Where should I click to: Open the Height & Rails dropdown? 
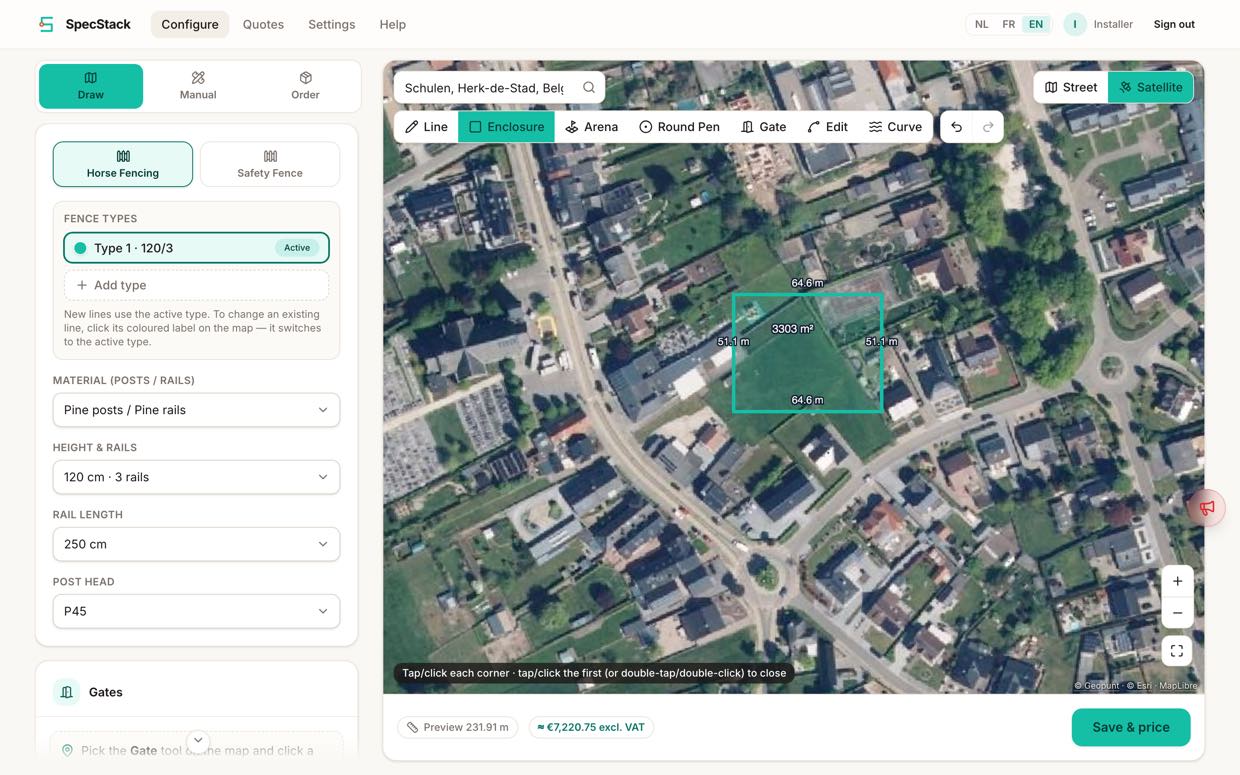click(196, 477)
